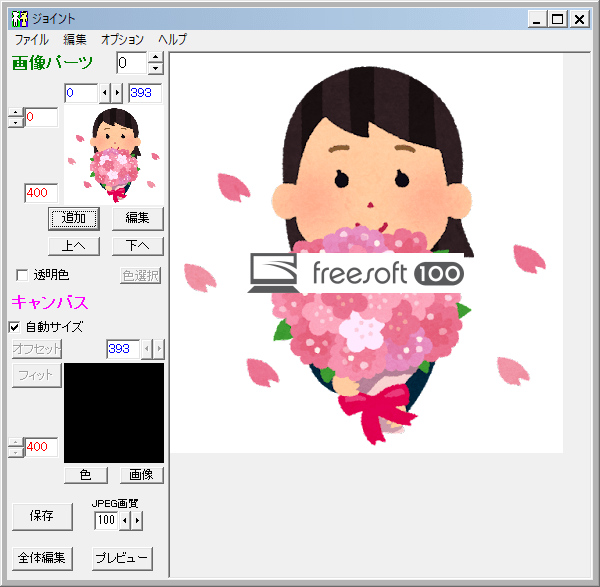Click the 画像 button under canvas preview
Image resolution: width=600 pixels, height=587 pixels.
(x=142, y=475)
